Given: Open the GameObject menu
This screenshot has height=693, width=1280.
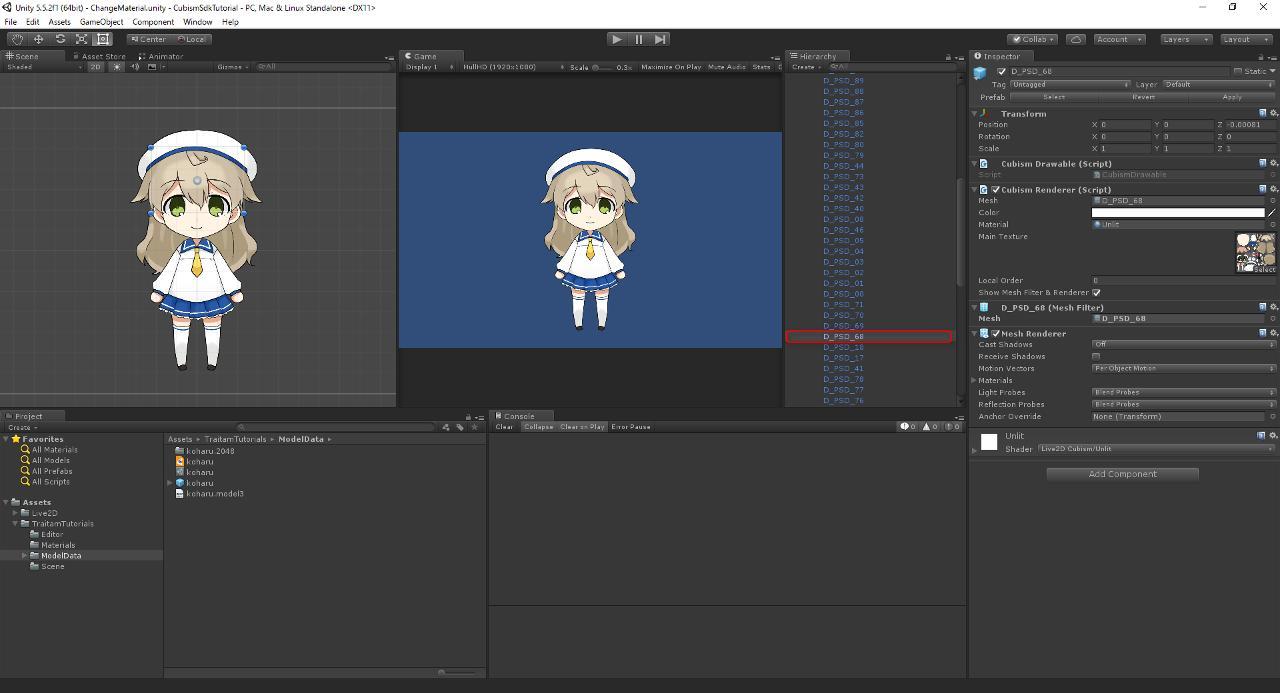Looking at the screenshot, I should [101, 22].
